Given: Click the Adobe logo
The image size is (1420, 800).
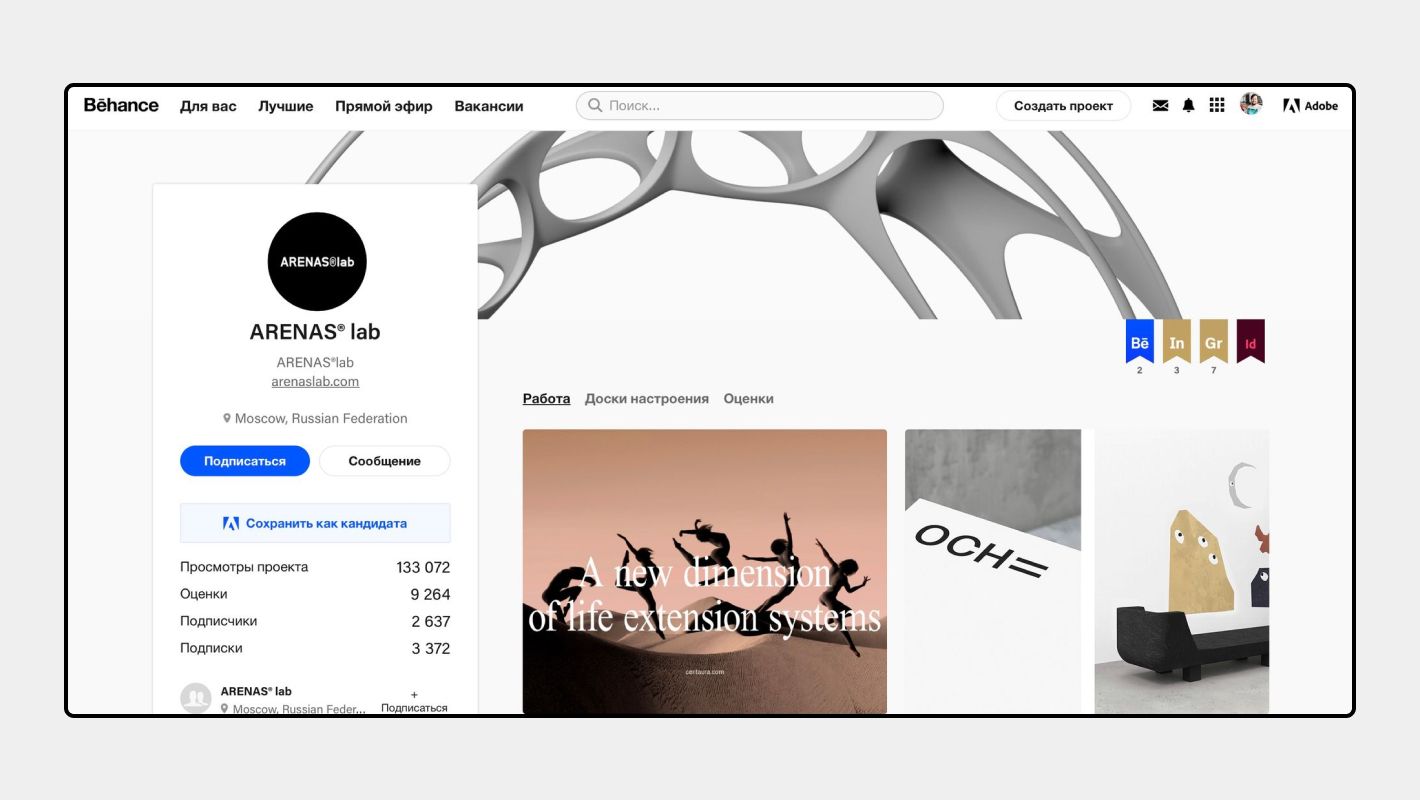Looking at the screenshot, I should click(x=1312, y=105).
